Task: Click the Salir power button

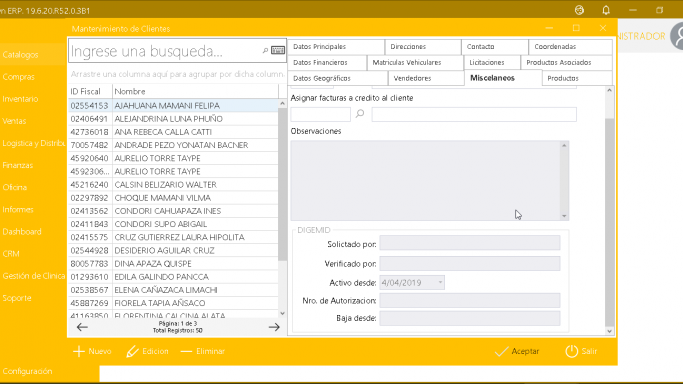Action: (581, 351)
